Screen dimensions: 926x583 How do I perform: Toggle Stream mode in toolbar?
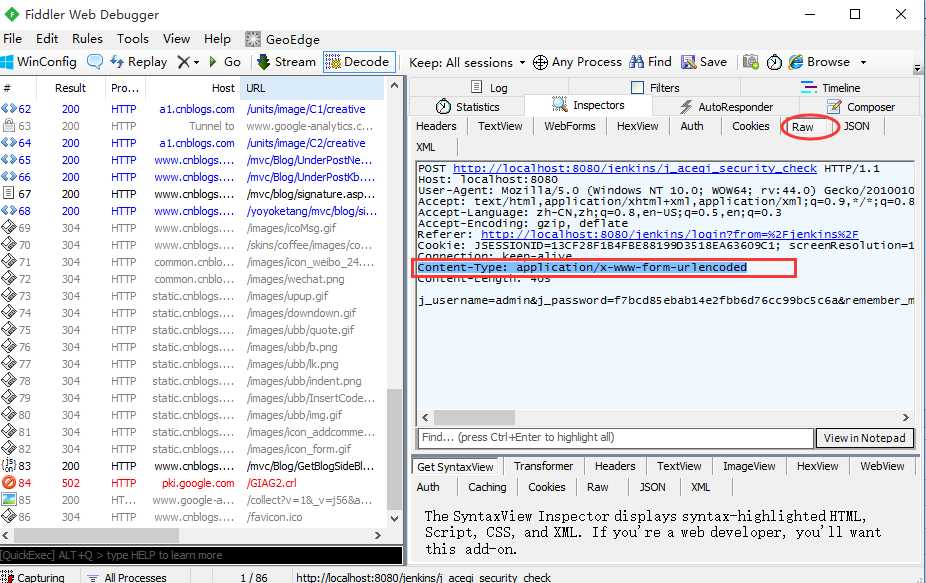click(286, 62)
